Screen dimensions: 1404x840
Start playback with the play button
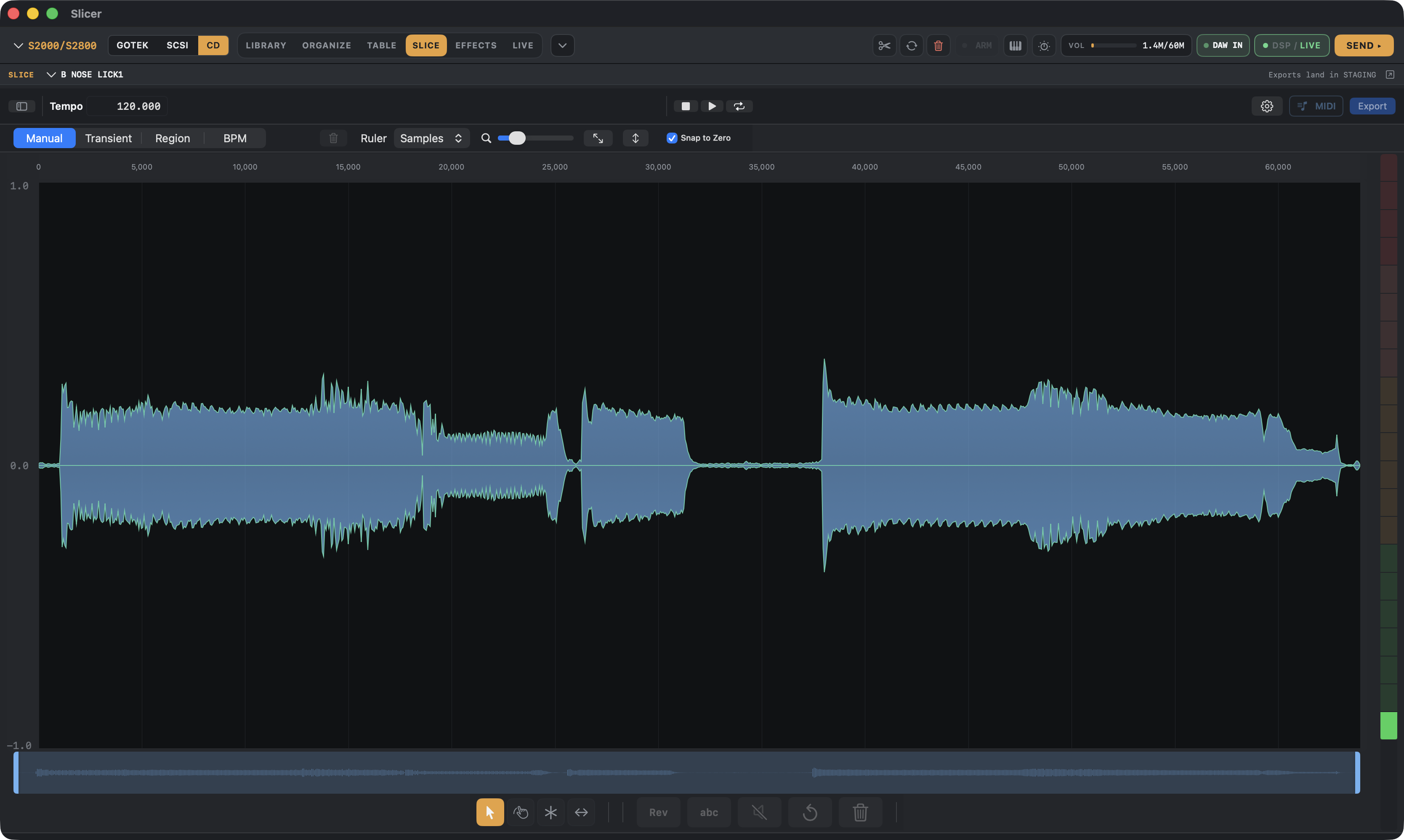click(x=712, y=106)
